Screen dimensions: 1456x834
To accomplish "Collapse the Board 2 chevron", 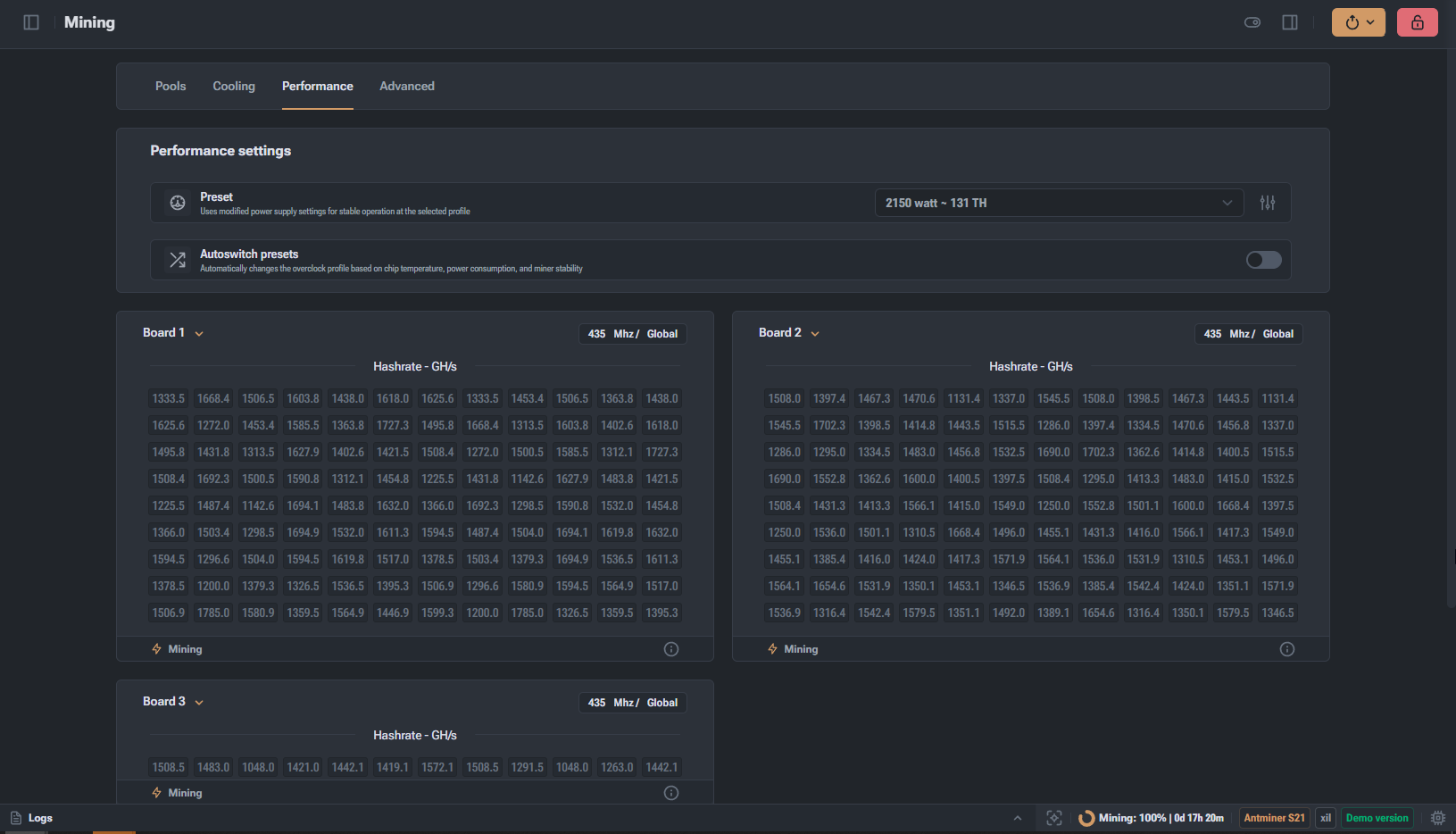I will pyautogui.click(x=815, y=333).
